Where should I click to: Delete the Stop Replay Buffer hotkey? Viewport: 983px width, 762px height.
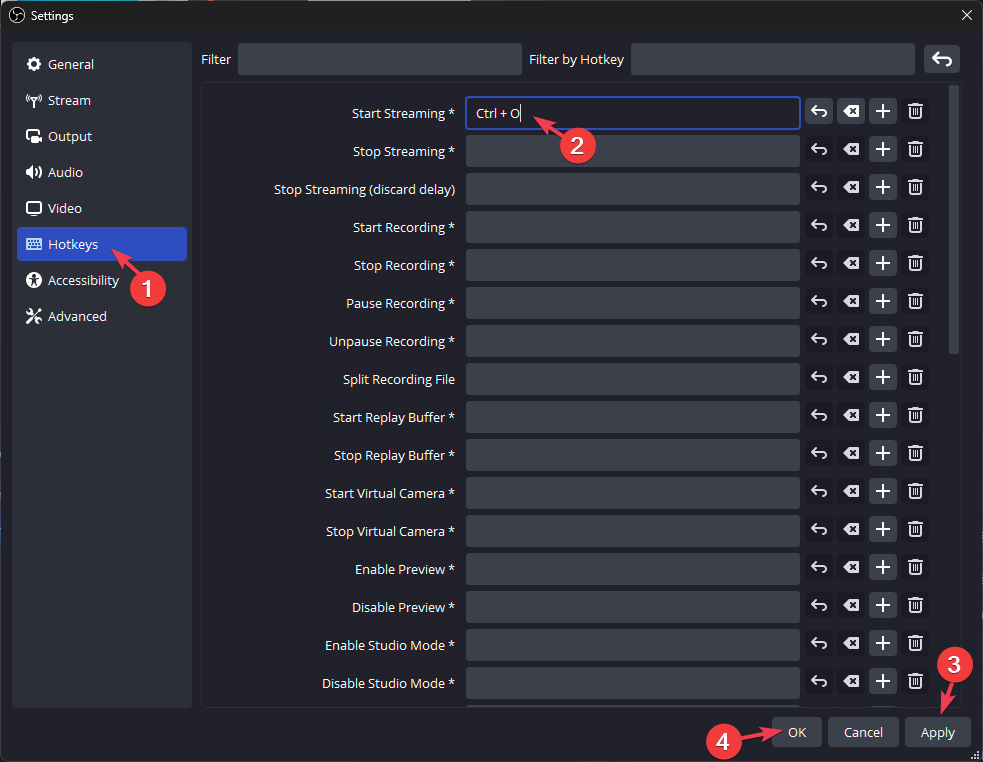[915, 453]
